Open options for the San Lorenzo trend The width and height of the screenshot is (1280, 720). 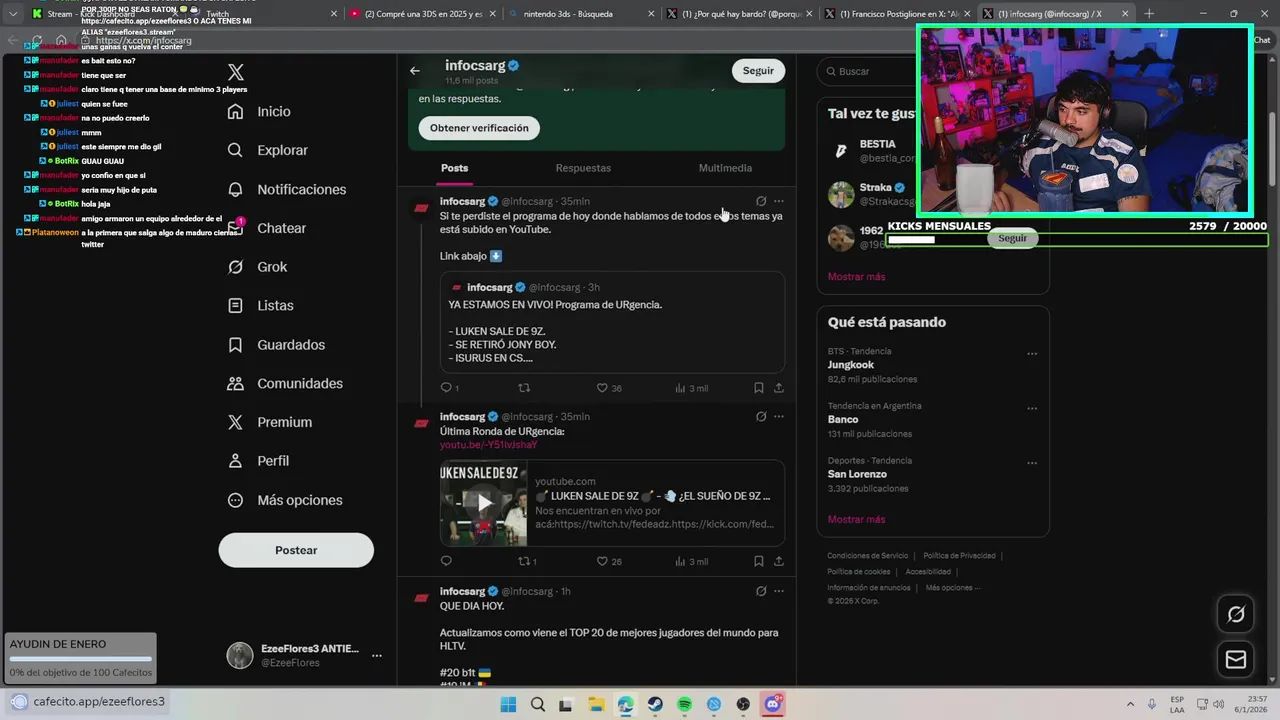1032,463
